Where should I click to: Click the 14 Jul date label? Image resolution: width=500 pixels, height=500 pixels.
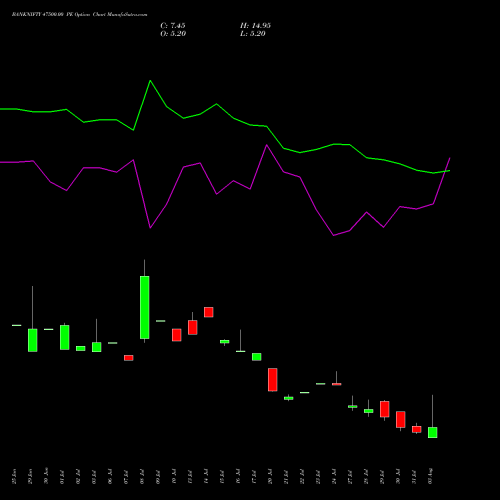click(207, 476)
